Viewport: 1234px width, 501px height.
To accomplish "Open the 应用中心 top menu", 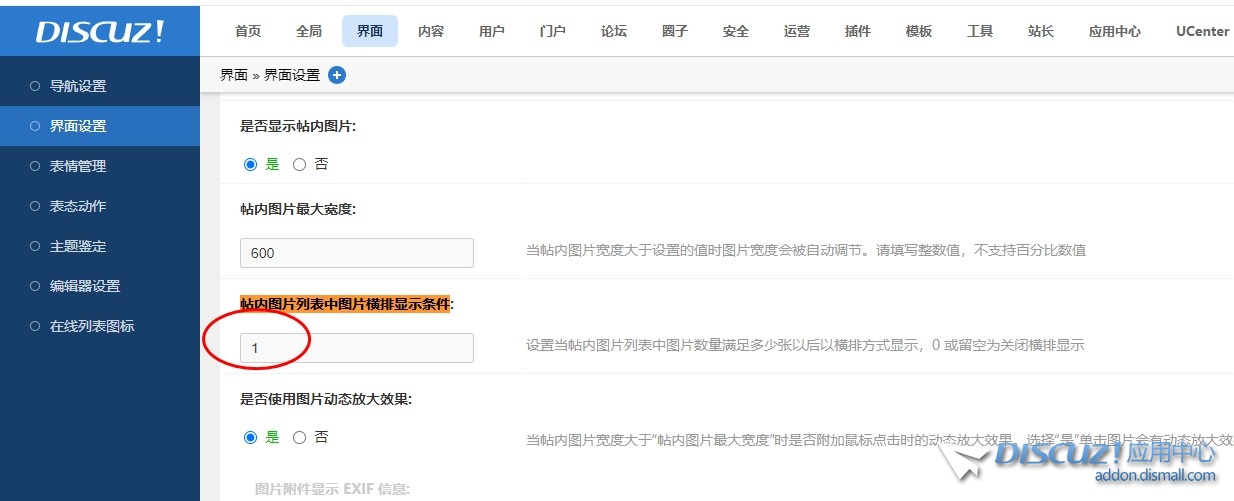I will click(1115, 31).
